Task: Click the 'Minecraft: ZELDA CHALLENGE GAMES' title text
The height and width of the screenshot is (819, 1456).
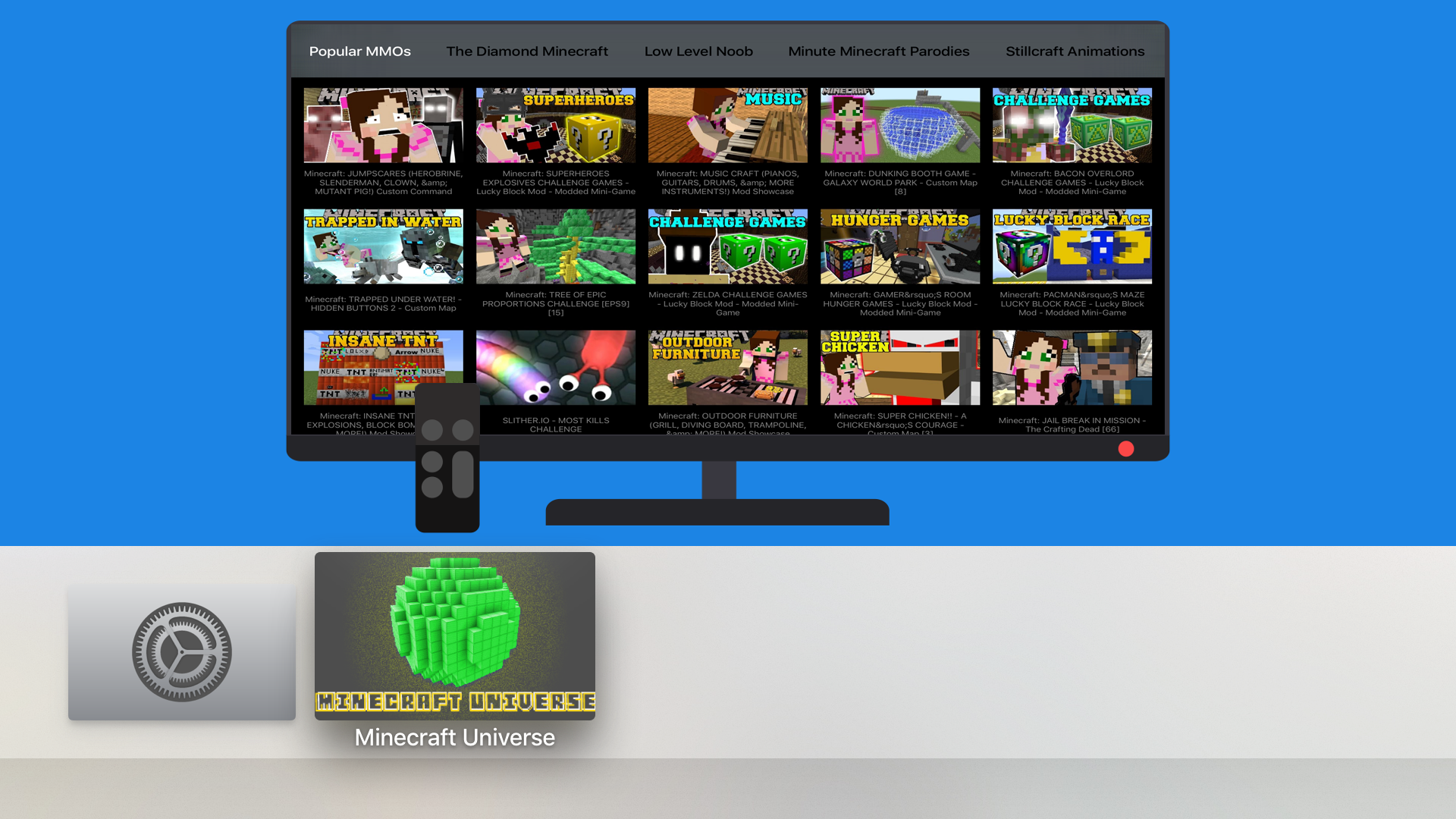Action: coord(728,304)
